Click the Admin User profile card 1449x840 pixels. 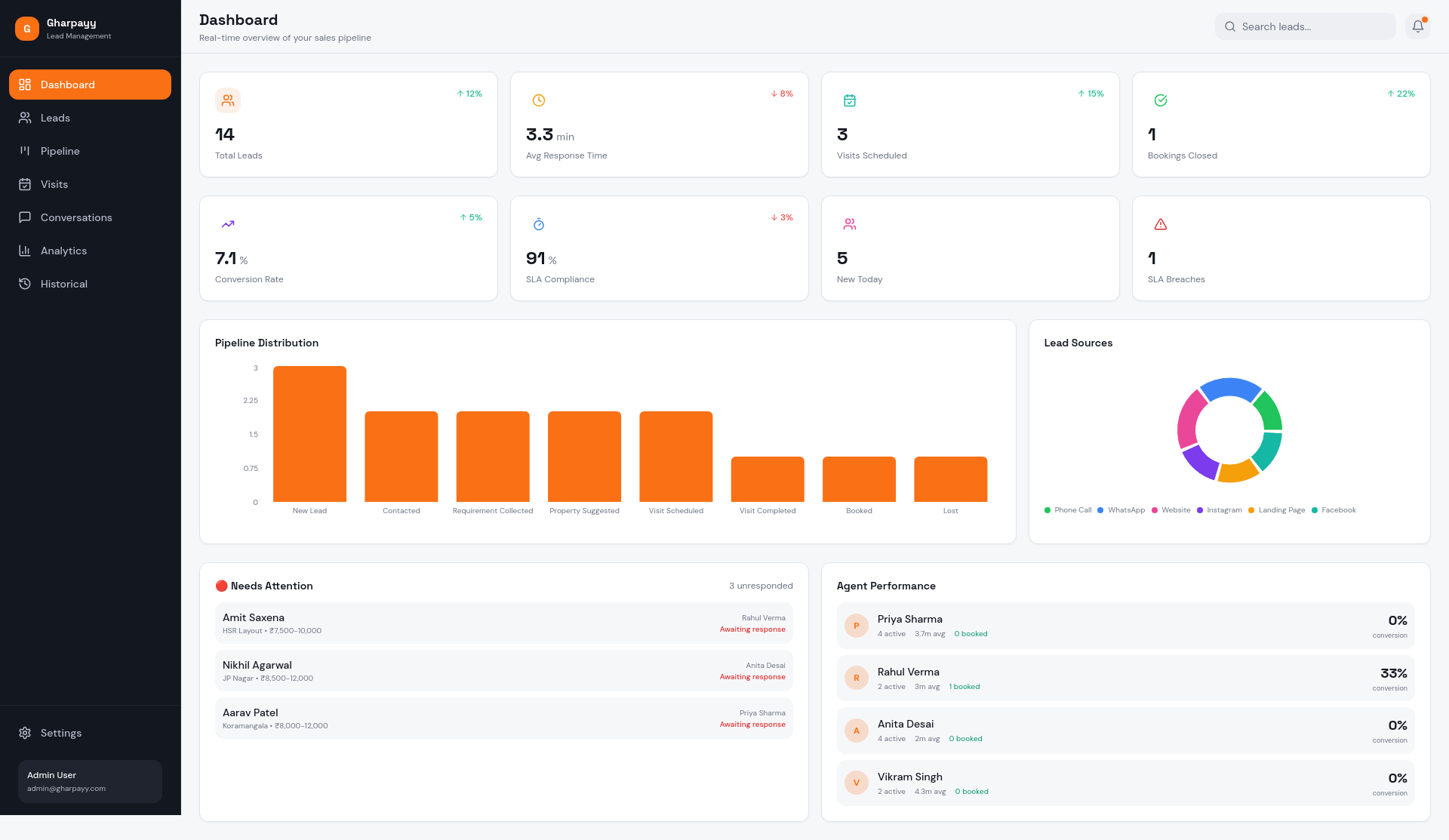90,781
